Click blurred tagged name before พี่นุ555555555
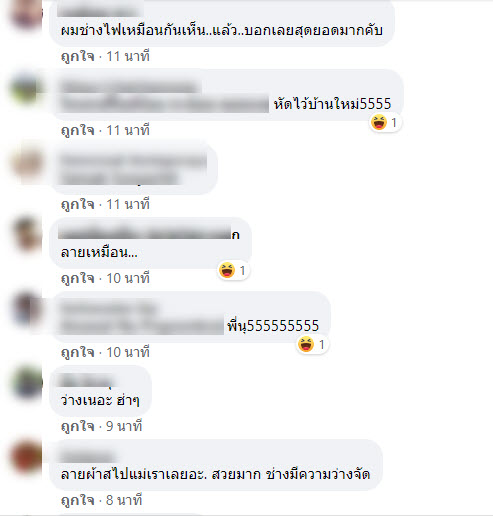The image size is (493, 516). click(x=142, y=326)
